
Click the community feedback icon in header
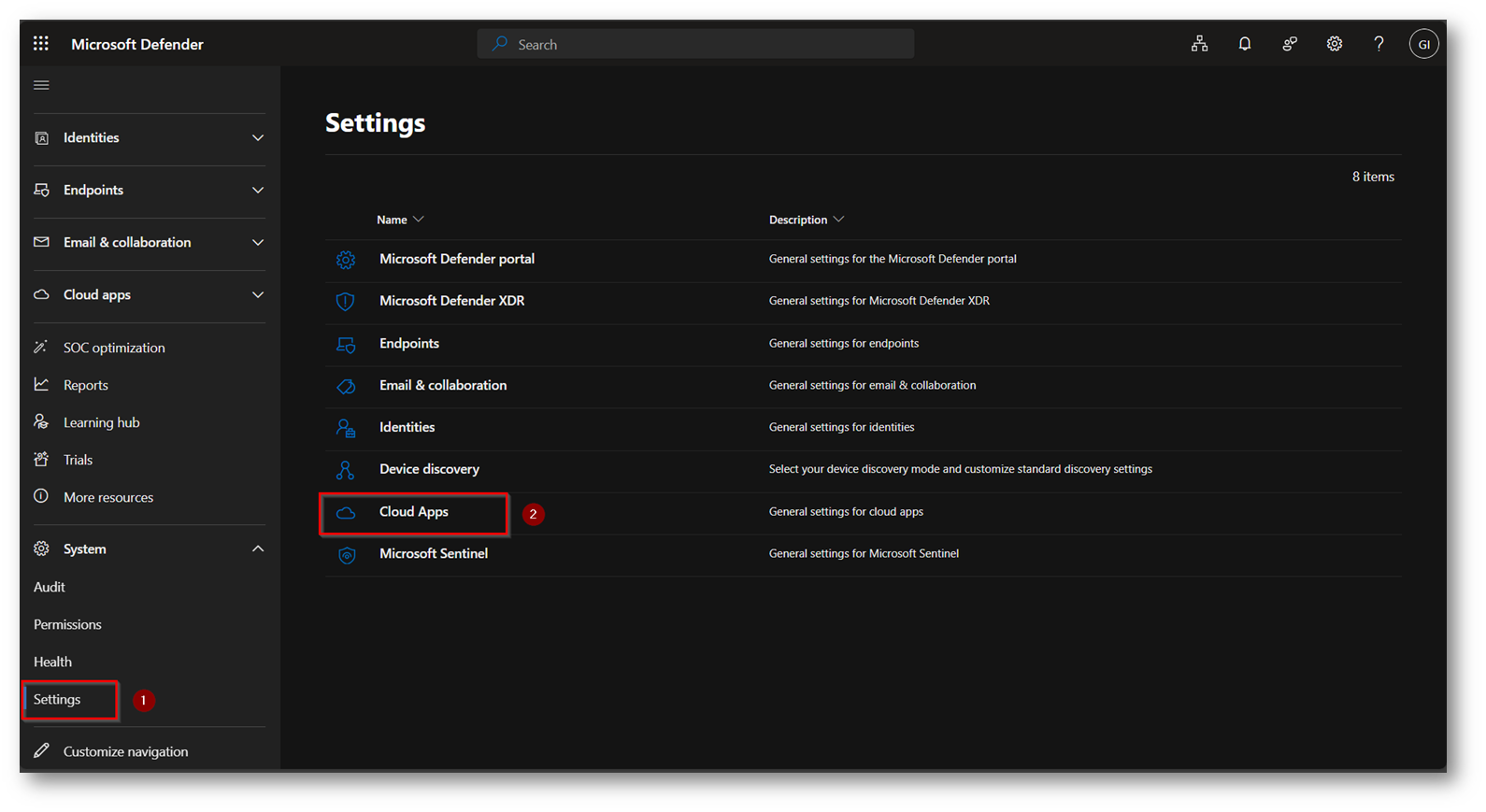[1289, 44]
